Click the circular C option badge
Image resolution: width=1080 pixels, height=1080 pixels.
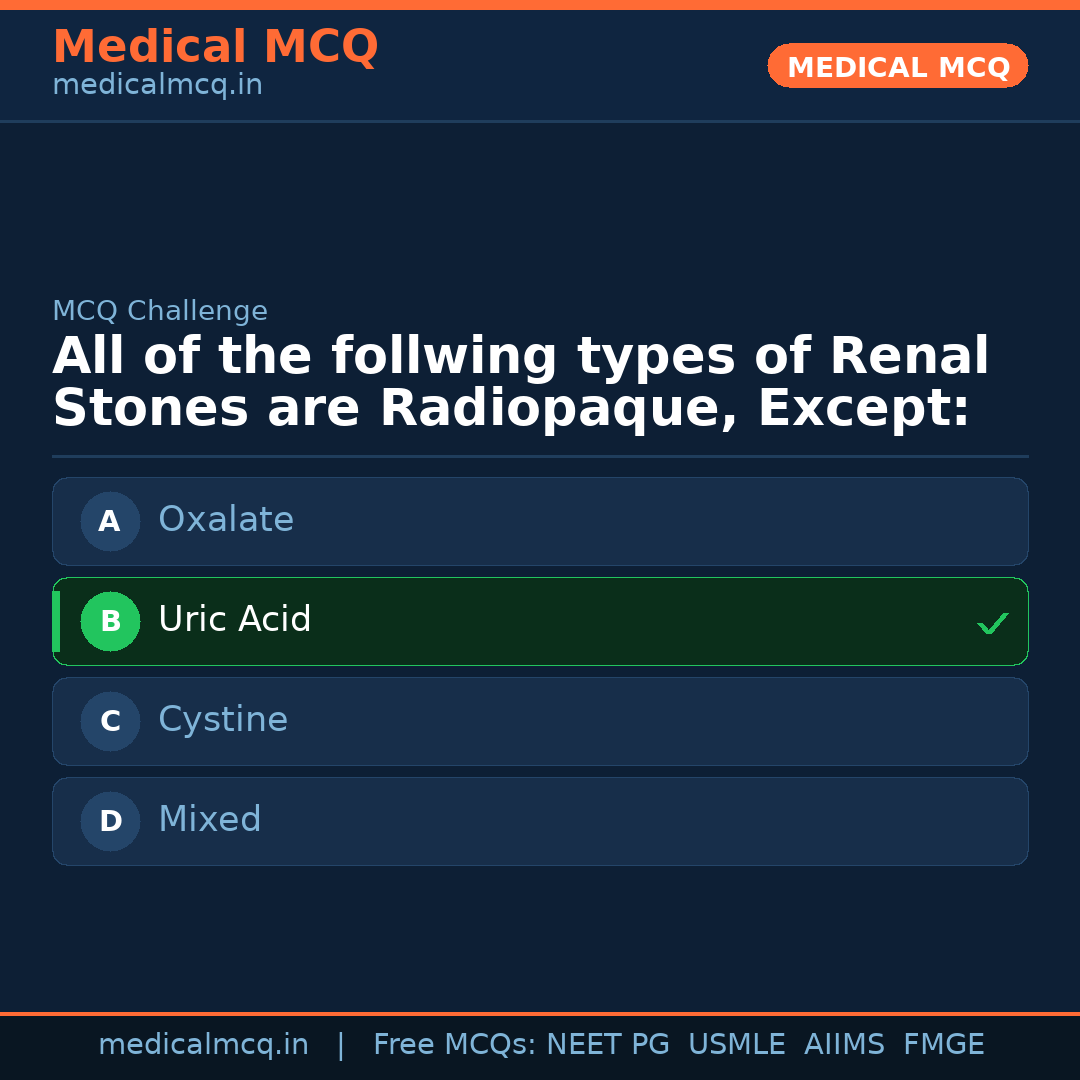coord(110,721)
